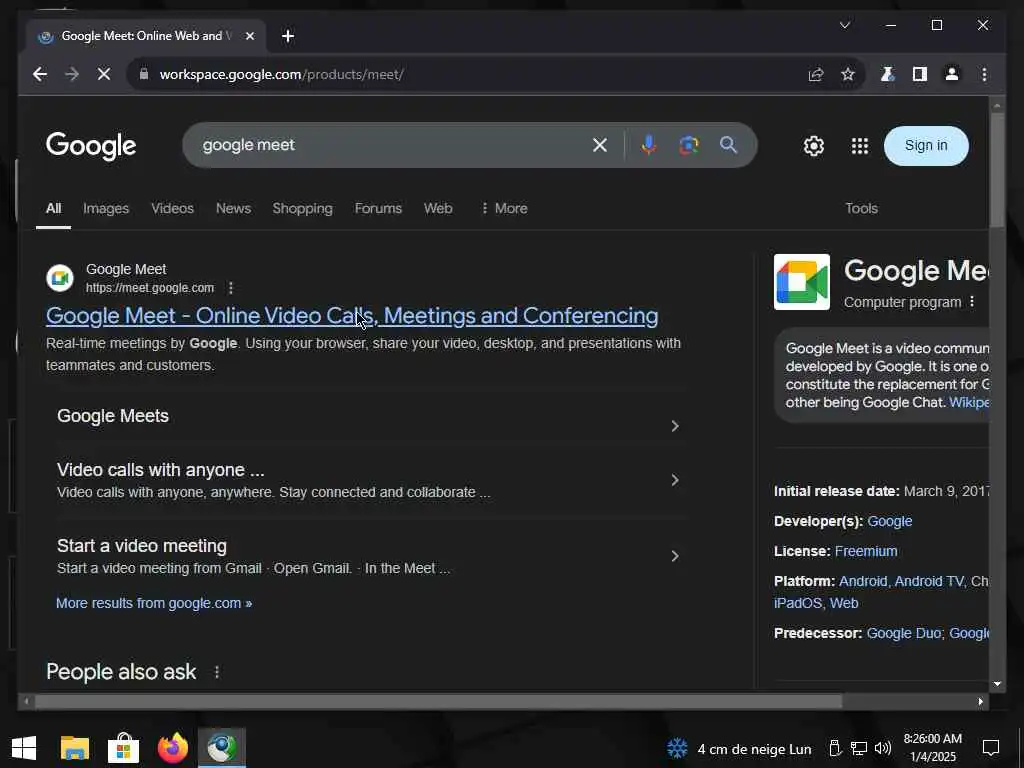Viewport: 1024px width, 768px height.
Task: Click Google Meet logo in knowledge panel
Action: tap(802, 282)
